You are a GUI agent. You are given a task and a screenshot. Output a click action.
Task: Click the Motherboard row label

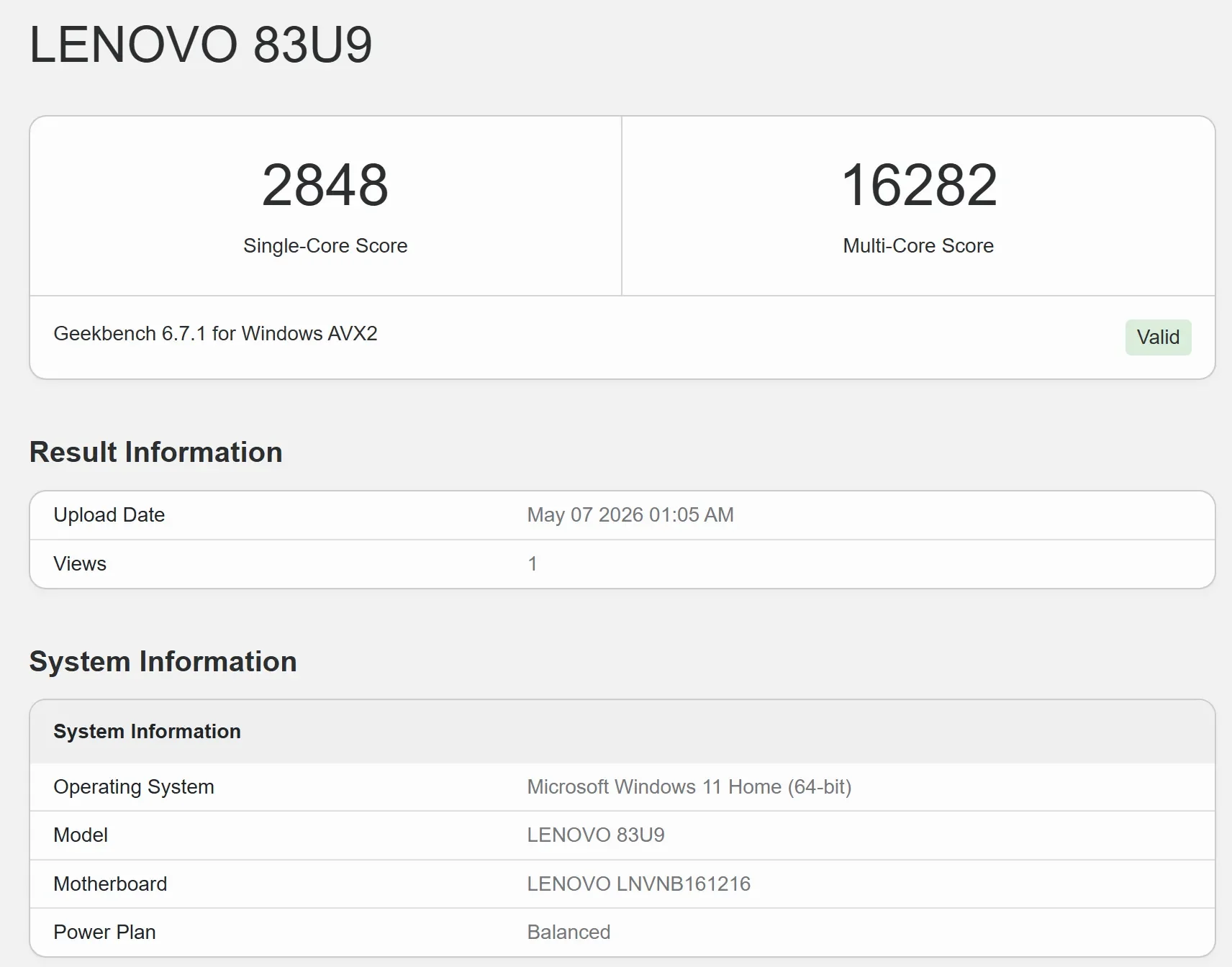[x=110, y=884]
